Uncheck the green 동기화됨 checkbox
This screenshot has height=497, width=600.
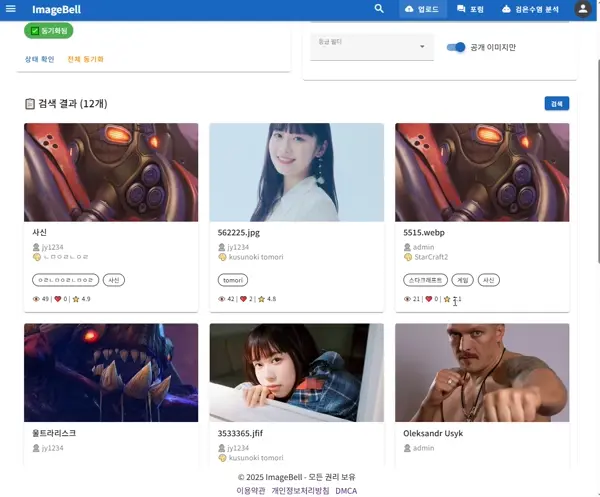coord(35,31)
